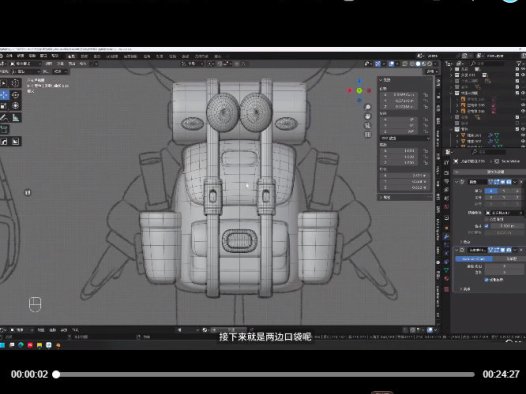The width and height of the screenshot is (526, 394).
Task: Switch to Sculpting workspace tab
Action: pos(97,56)
